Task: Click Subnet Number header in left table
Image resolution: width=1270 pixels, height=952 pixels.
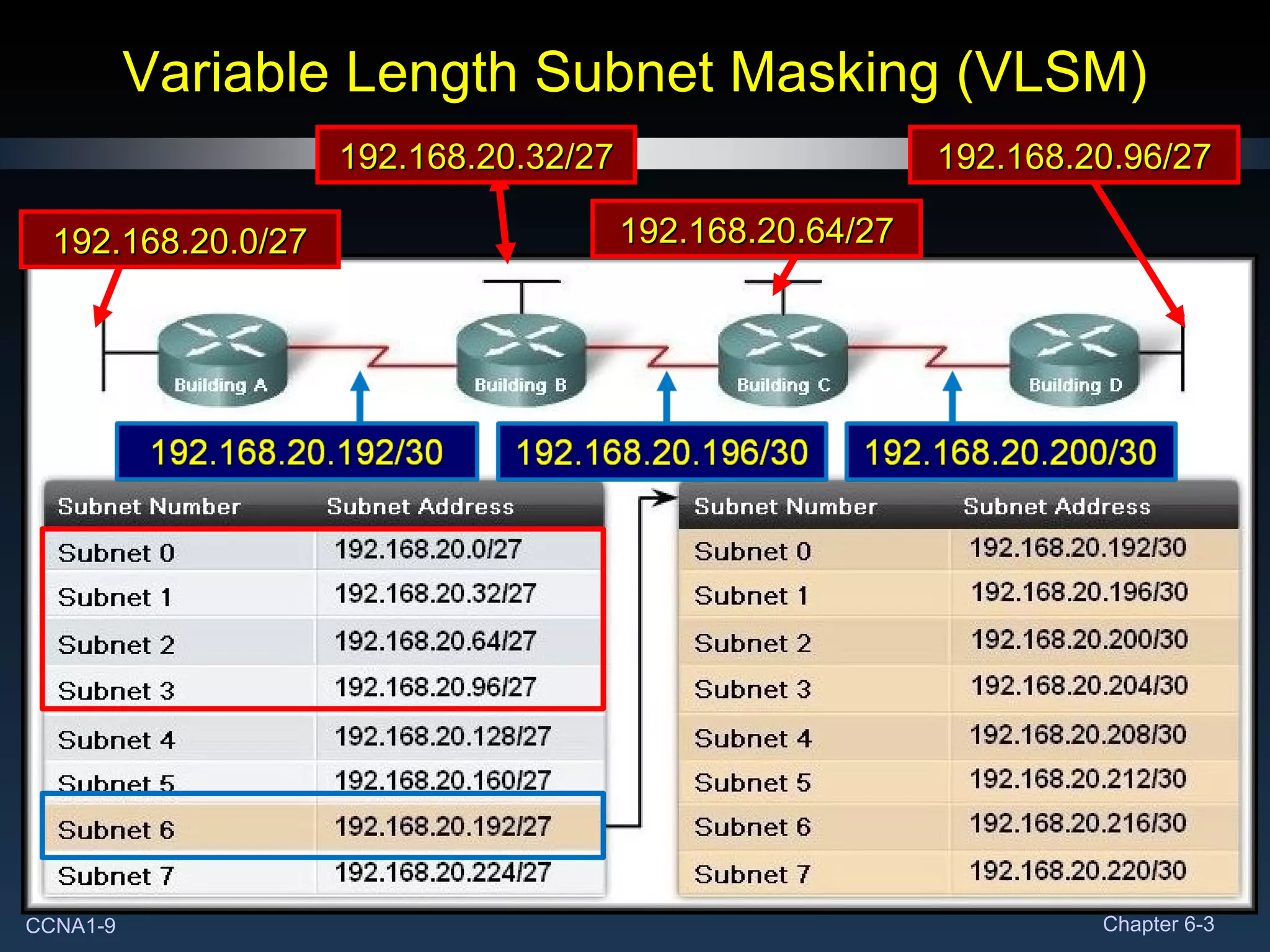Action: (x=149, y=506)
